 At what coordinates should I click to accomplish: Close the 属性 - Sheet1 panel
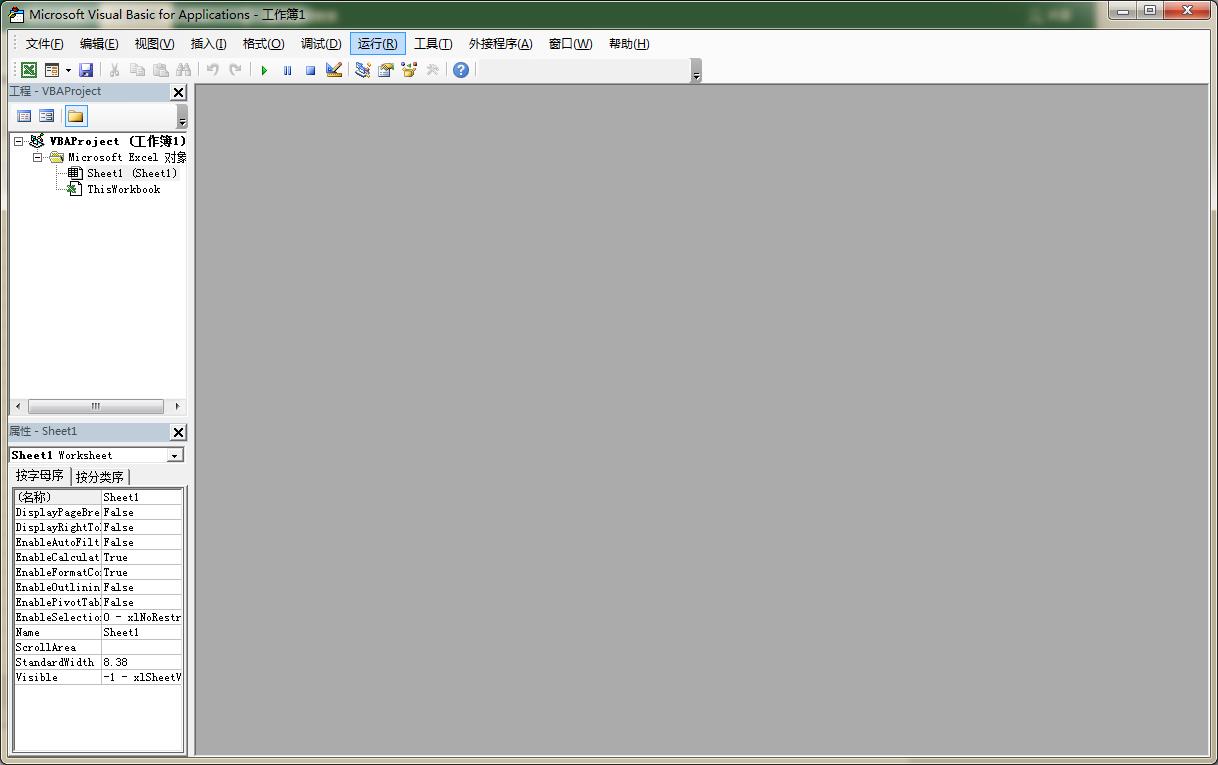[179, 432]
